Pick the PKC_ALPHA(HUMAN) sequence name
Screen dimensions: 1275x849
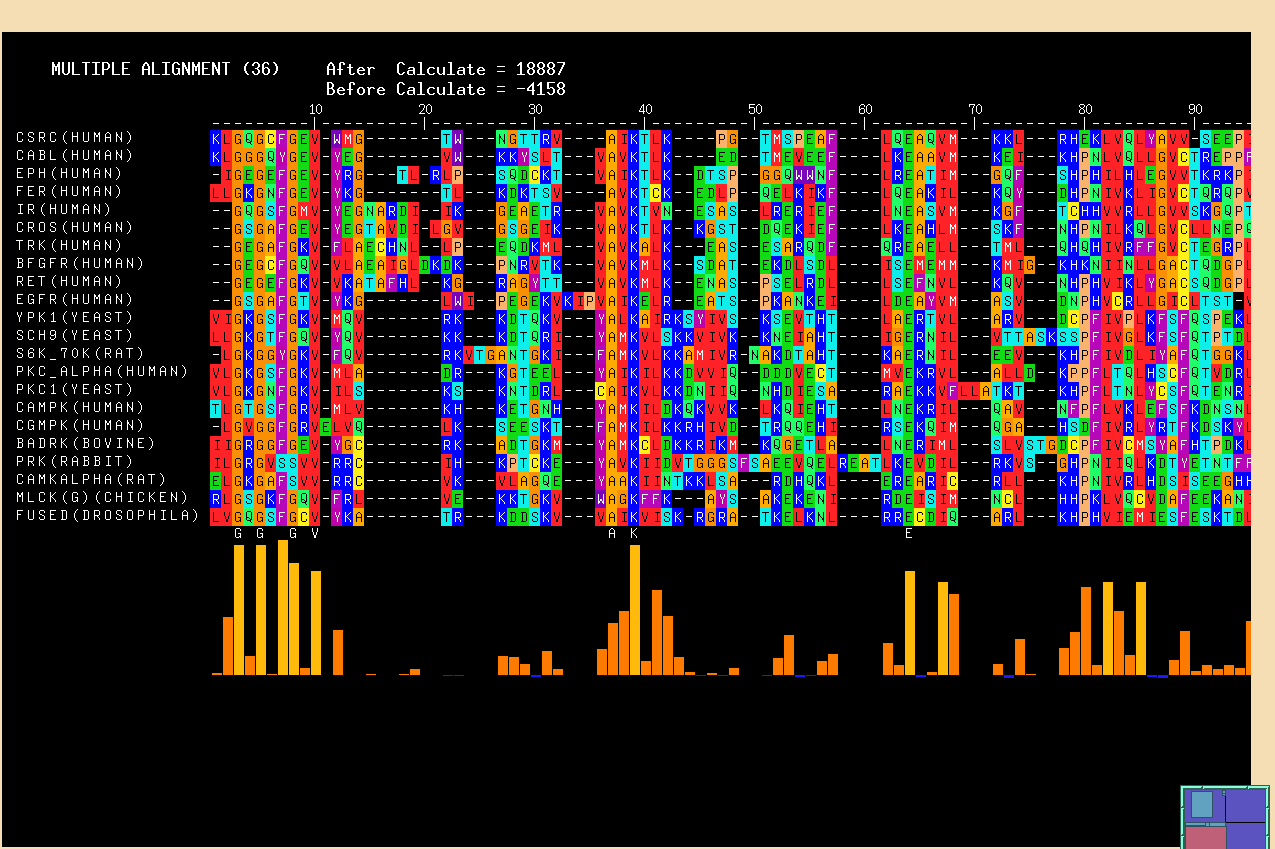102,371
